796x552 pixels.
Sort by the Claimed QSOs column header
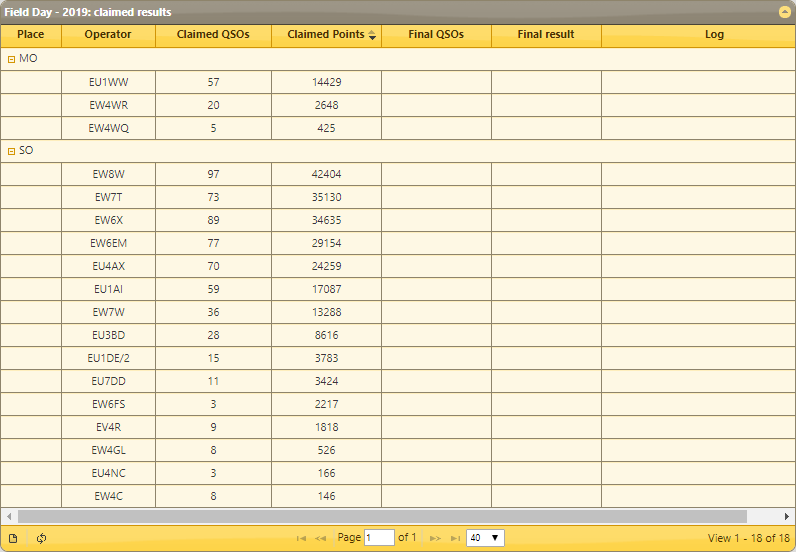coord(213,35)
